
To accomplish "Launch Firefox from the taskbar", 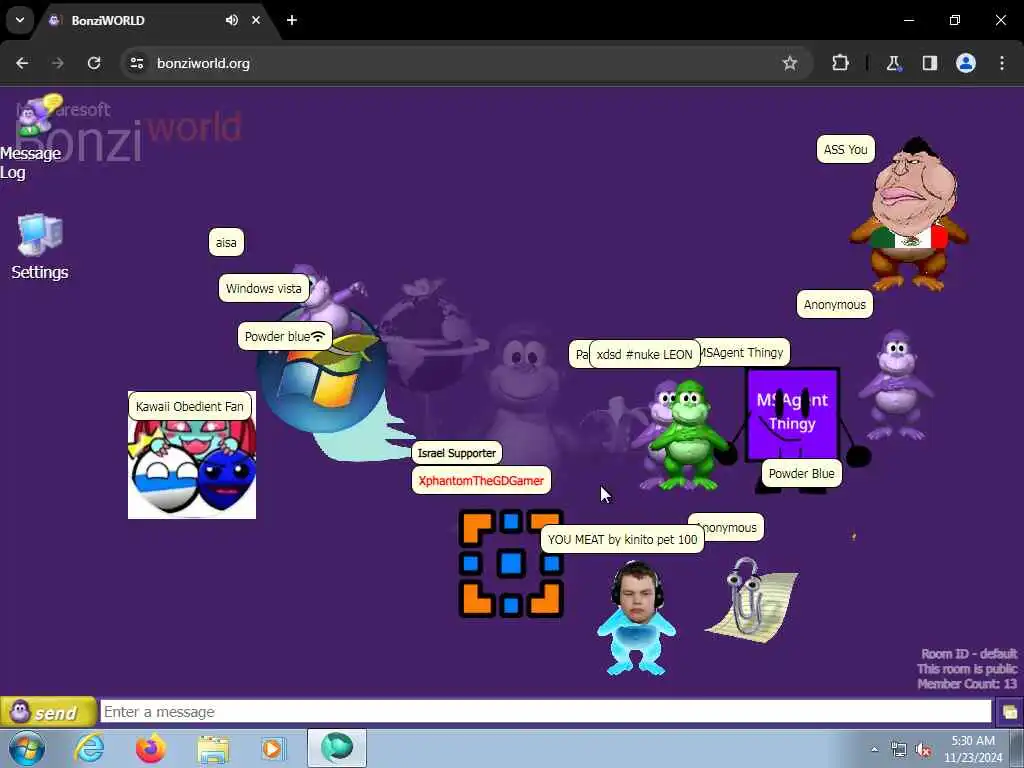I will point(151,749).
